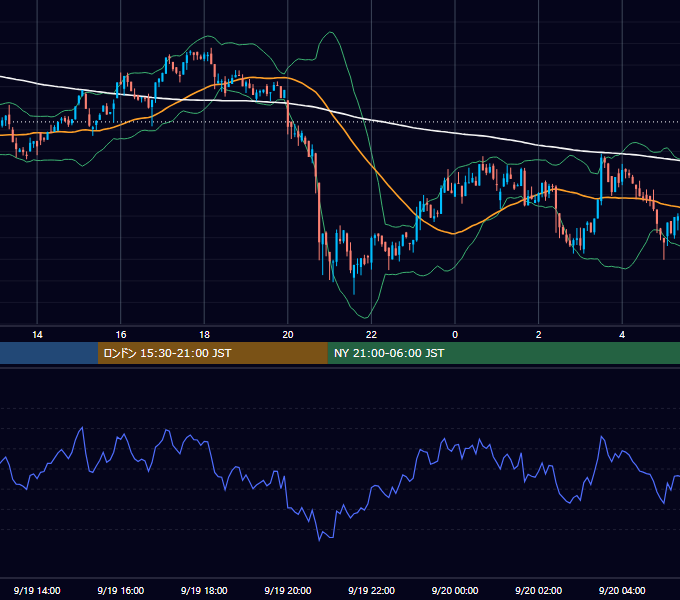Click the 9/19 18:00 time label
The image size is (680, 600).
[204, 590]
